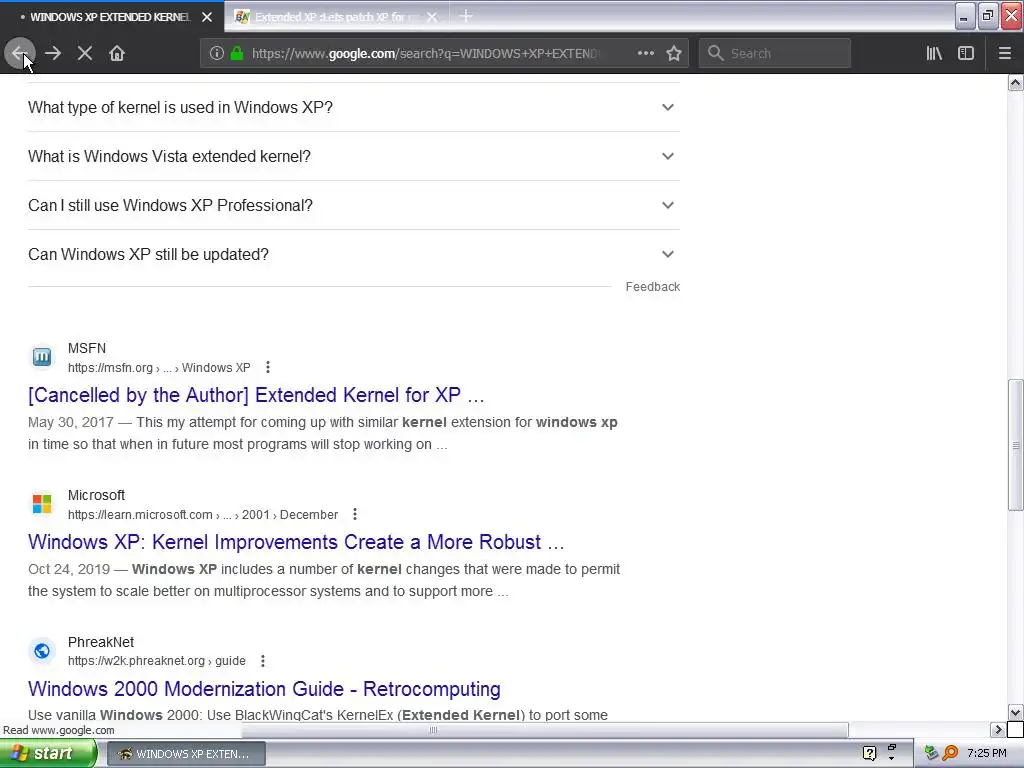1024x768 pixels.
Task: Bookmark this page with the star icon
Action: pos(674,53)
